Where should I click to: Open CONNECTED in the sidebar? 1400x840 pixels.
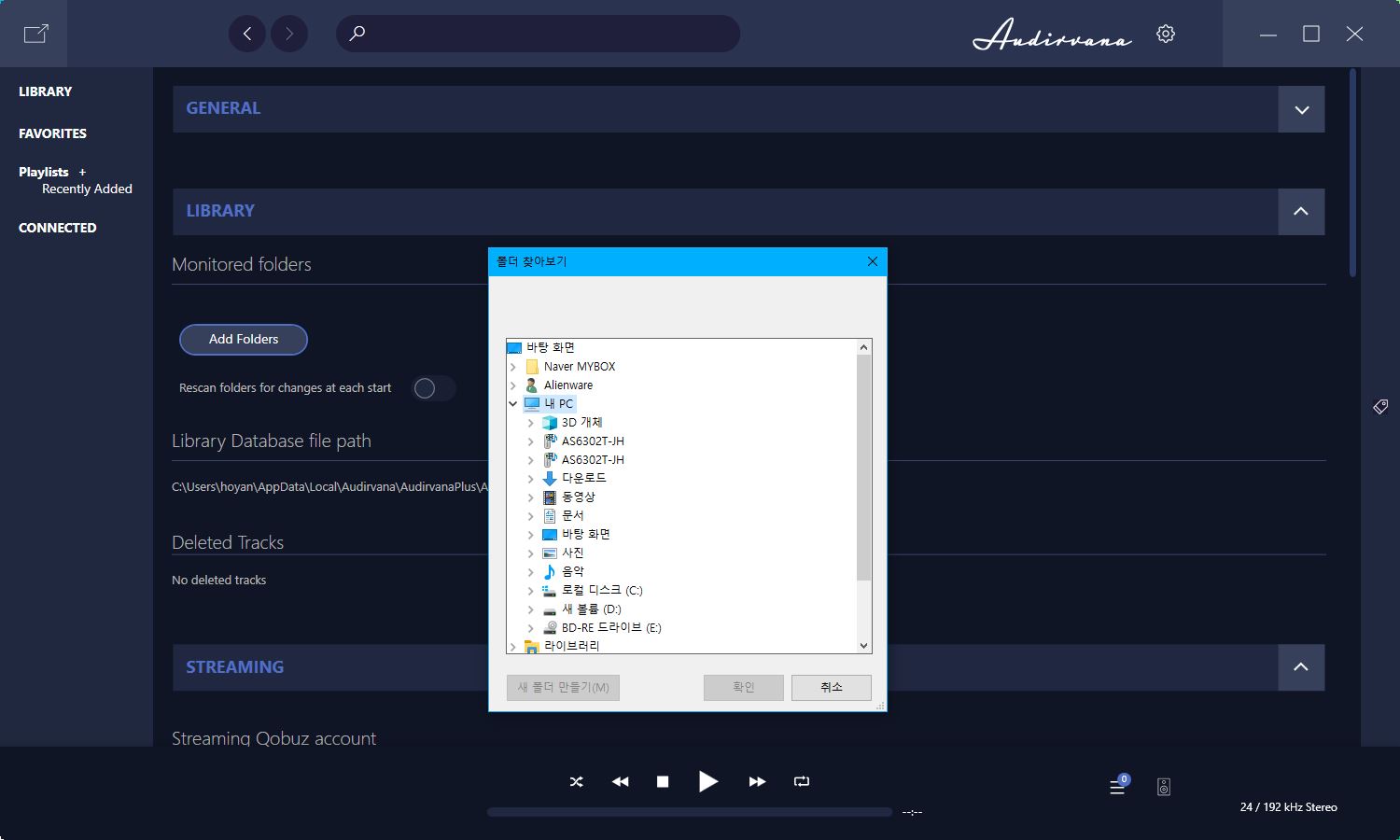(57, 228)
